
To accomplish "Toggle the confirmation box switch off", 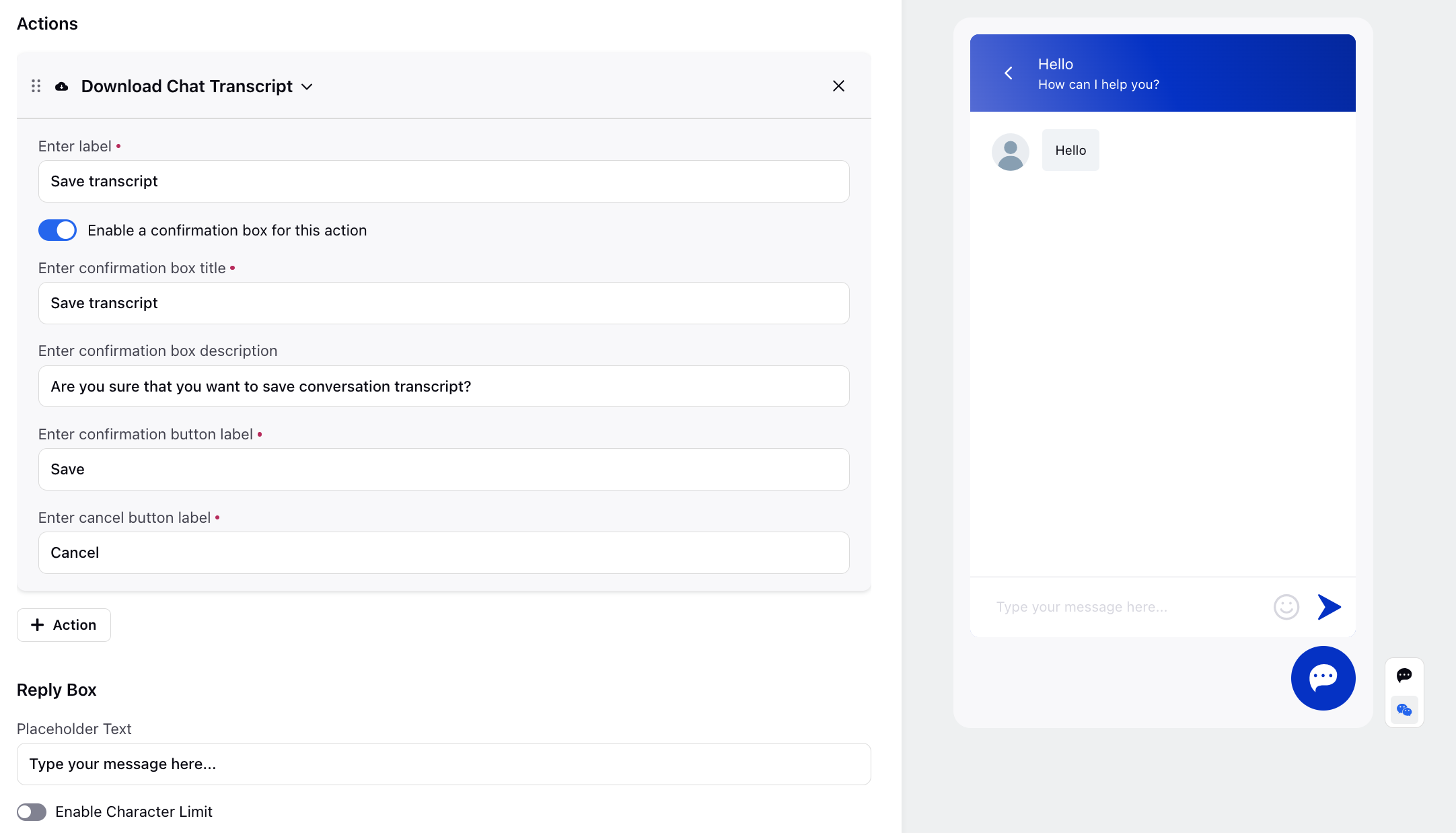I will [57, 230].
